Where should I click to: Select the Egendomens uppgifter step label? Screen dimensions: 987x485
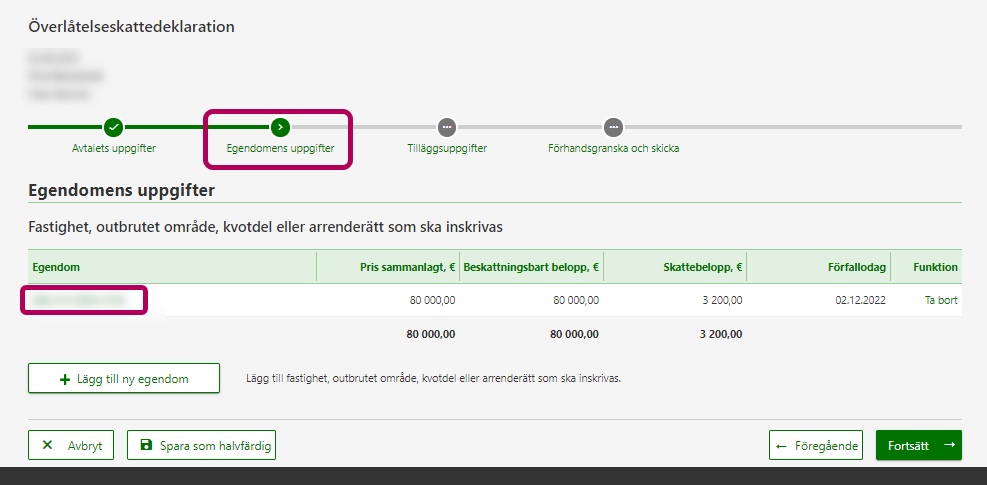click(279, 149)
